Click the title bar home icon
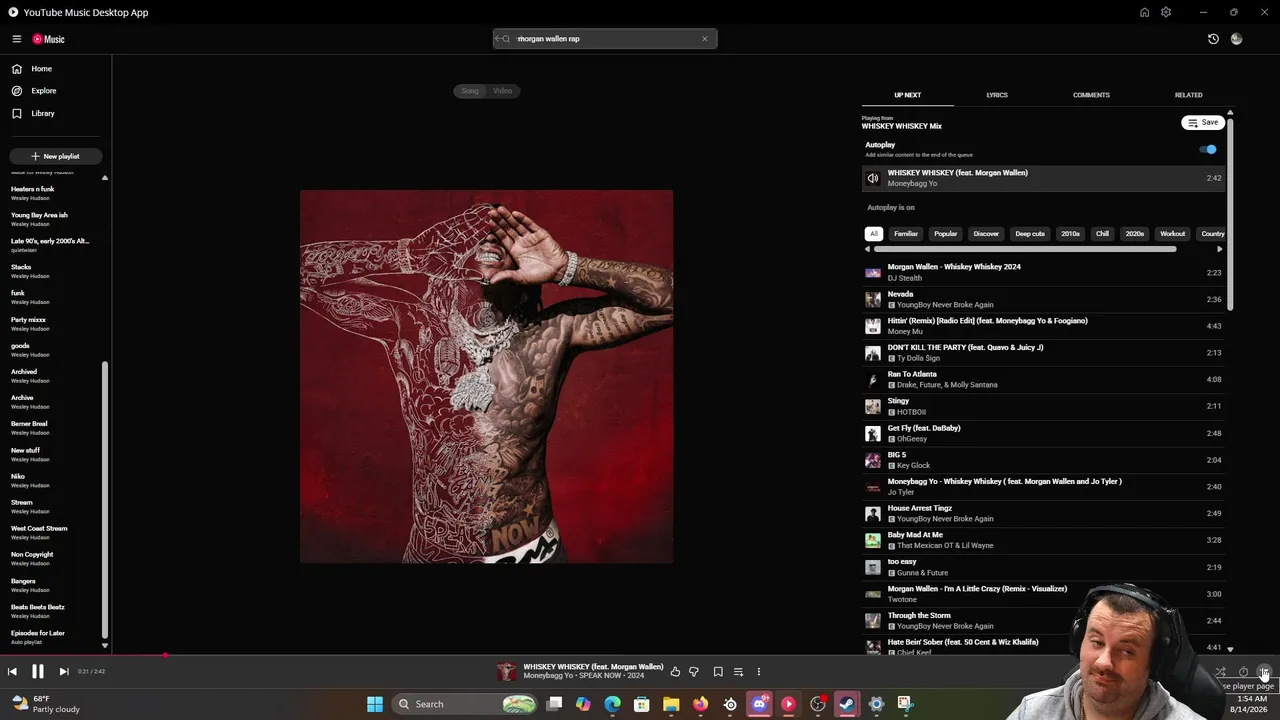Image resolution: width=1280 pixels, height=720 pixels. (x=1144, y=12)
